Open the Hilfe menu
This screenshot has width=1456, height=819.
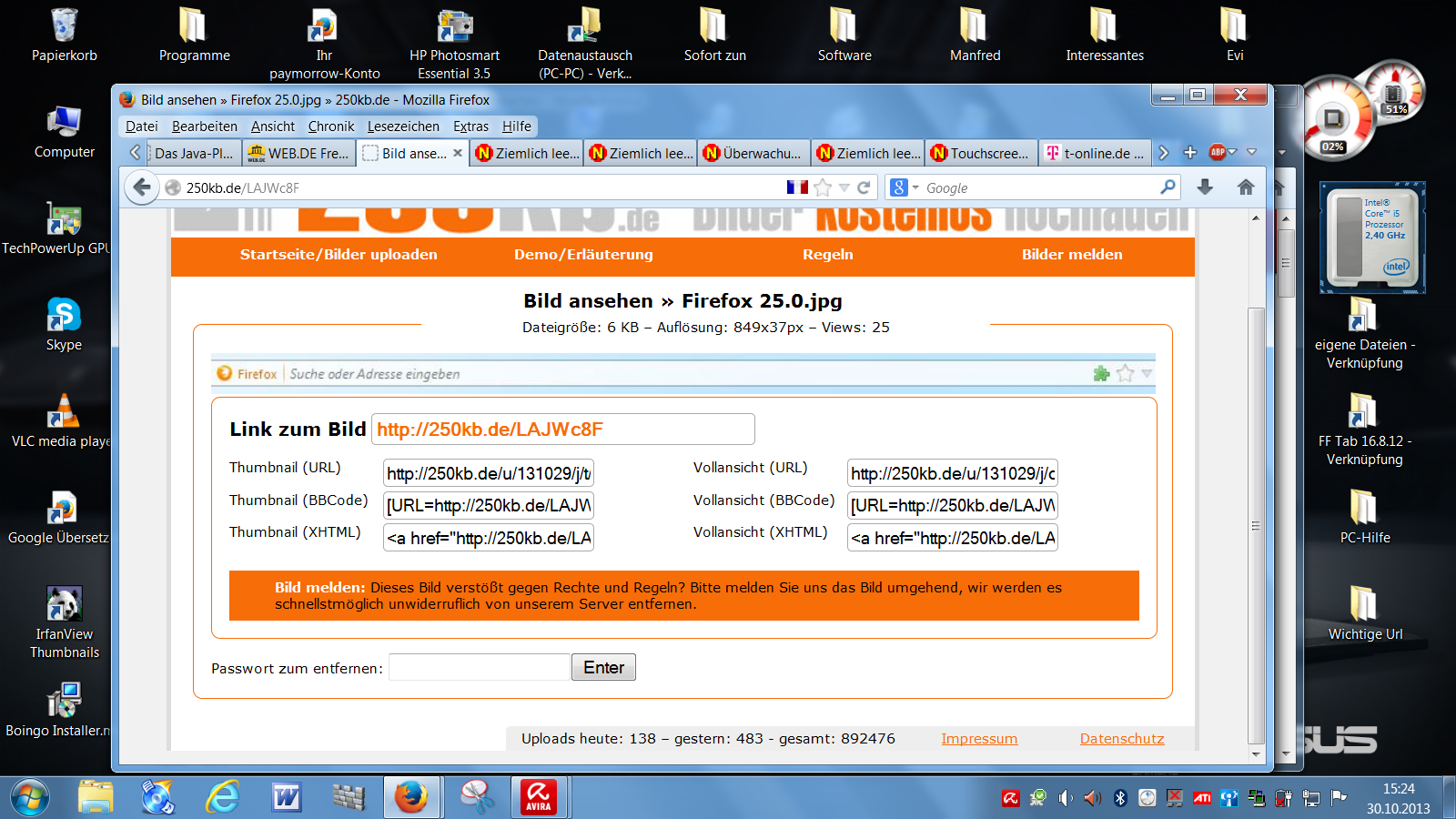(516, 126)
